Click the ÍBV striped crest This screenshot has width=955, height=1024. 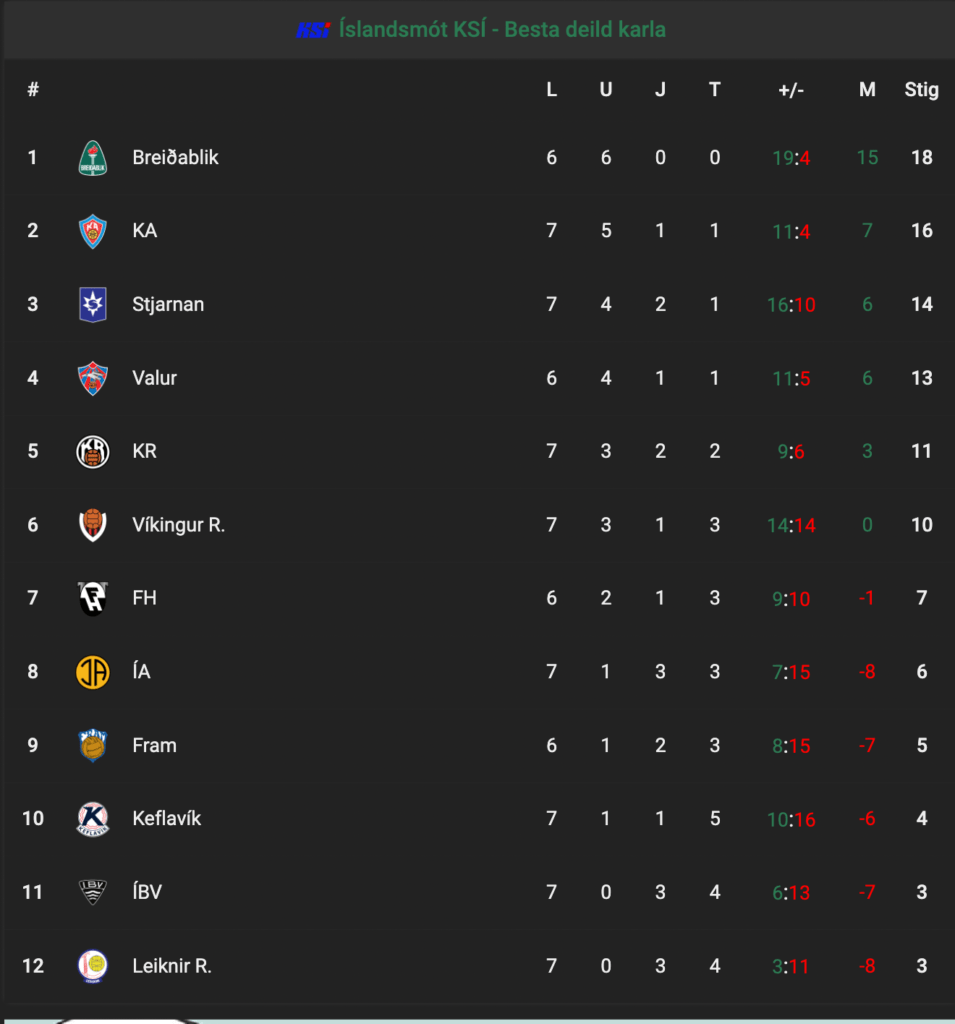coord(93,892)
